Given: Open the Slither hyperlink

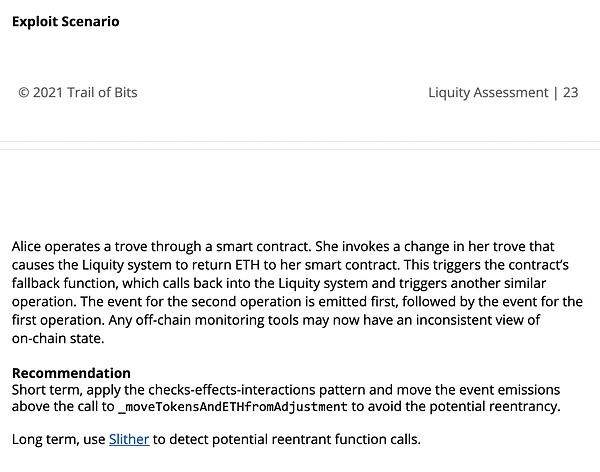Looking at the screenshot, I should pos(129,439).
